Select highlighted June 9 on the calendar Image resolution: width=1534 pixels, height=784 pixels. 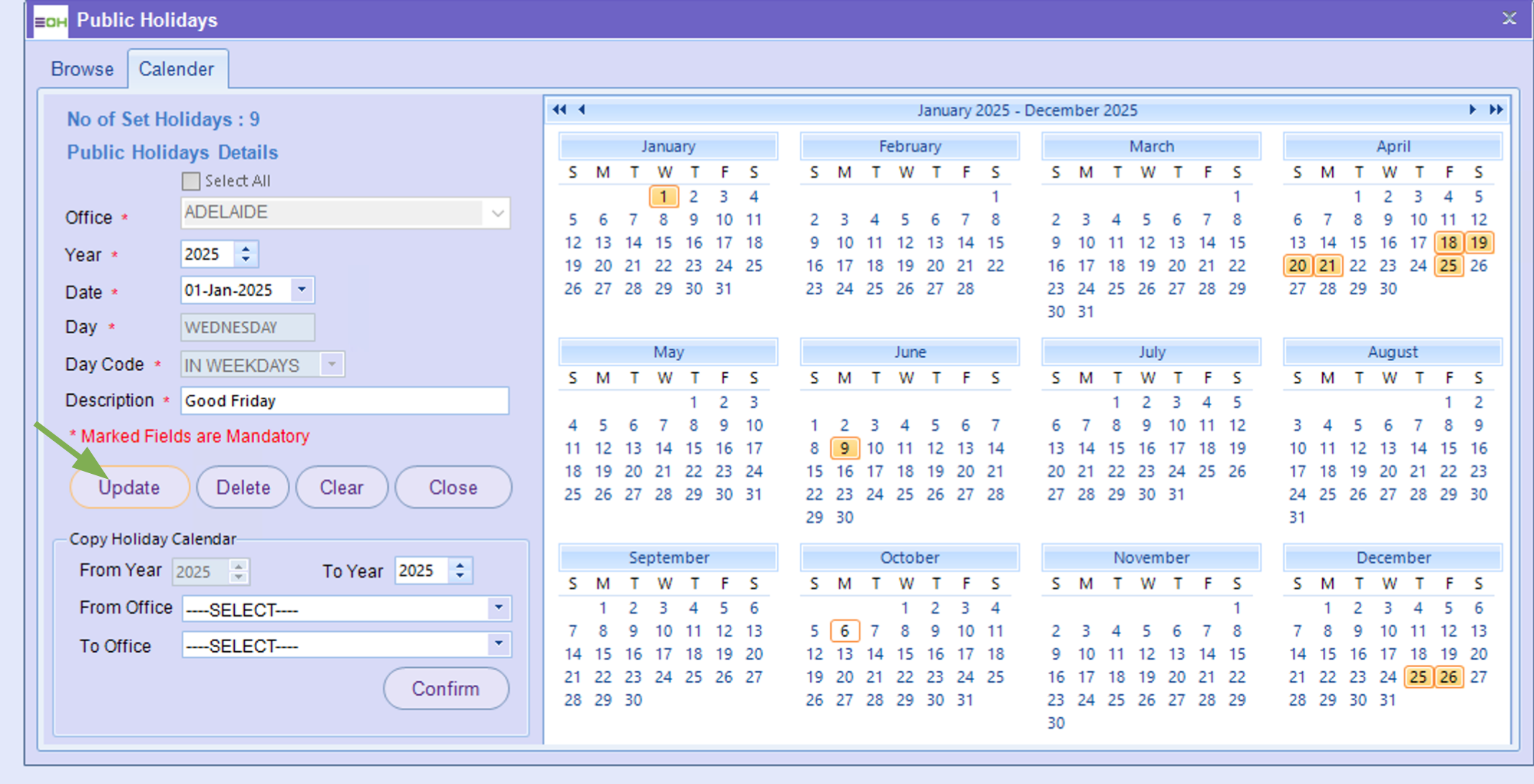pos(845,449)
